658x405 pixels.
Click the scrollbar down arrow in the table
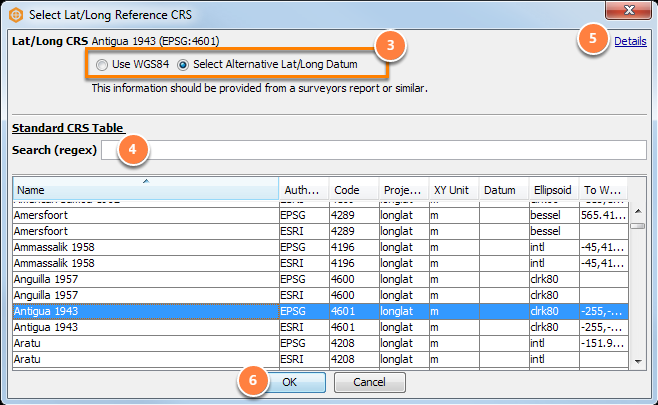tap(638, 361)
